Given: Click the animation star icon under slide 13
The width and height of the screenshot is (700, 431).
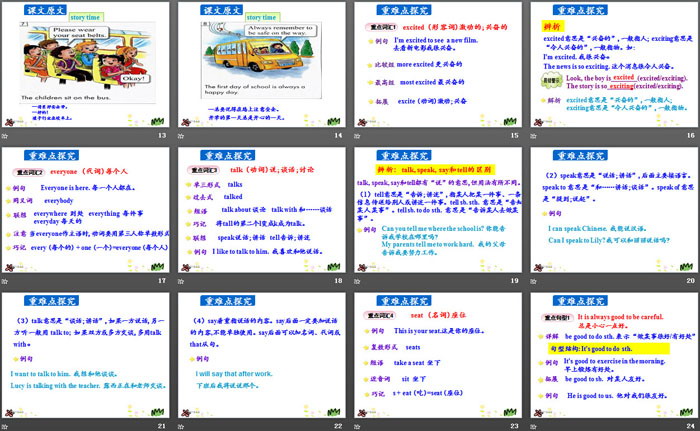Looking at the screenshot, I should point(7,134).
